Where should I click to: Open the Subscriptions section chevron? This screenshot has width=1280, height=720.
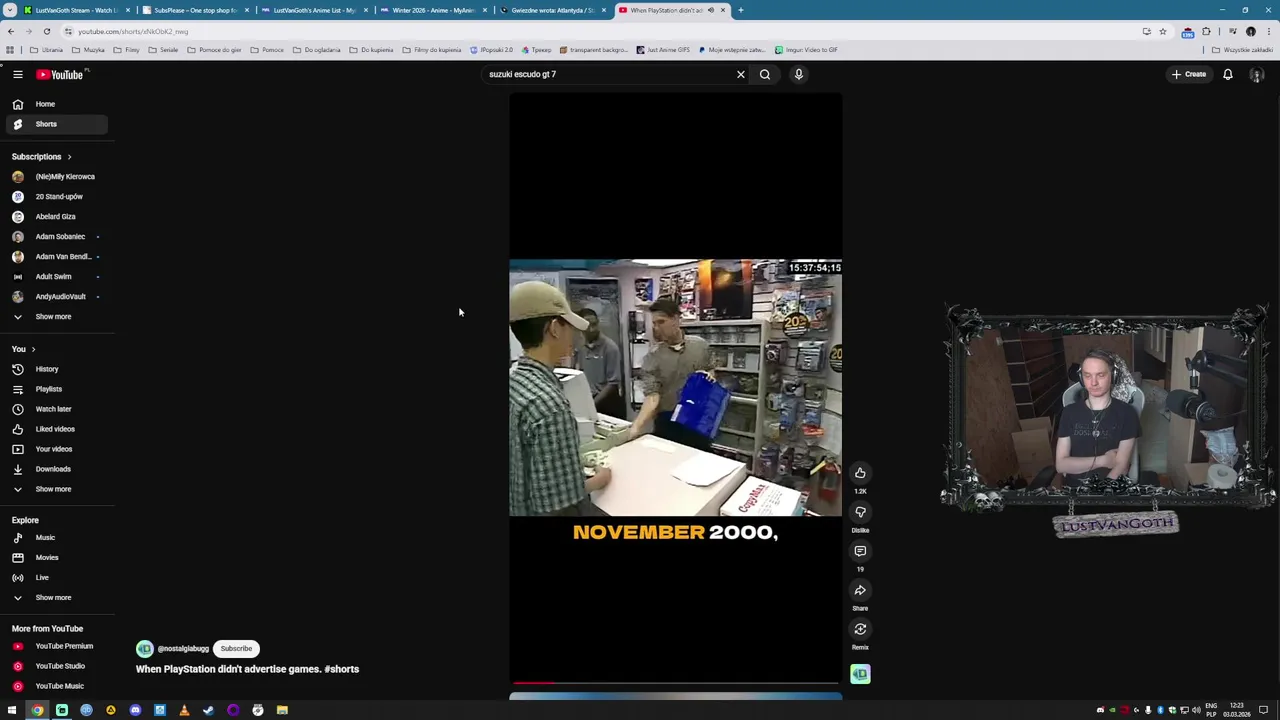[x=69, y=157]
